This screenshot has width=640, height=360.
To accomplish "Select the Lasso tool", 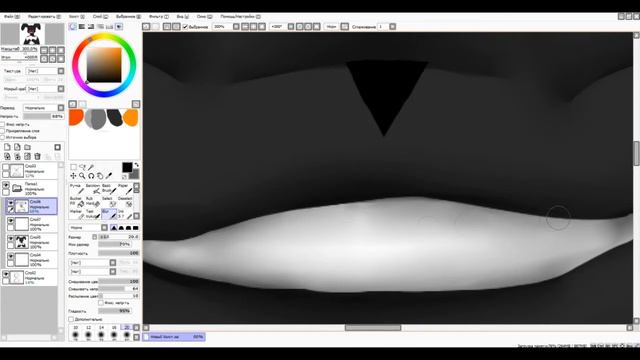I will tap(82, 167).
